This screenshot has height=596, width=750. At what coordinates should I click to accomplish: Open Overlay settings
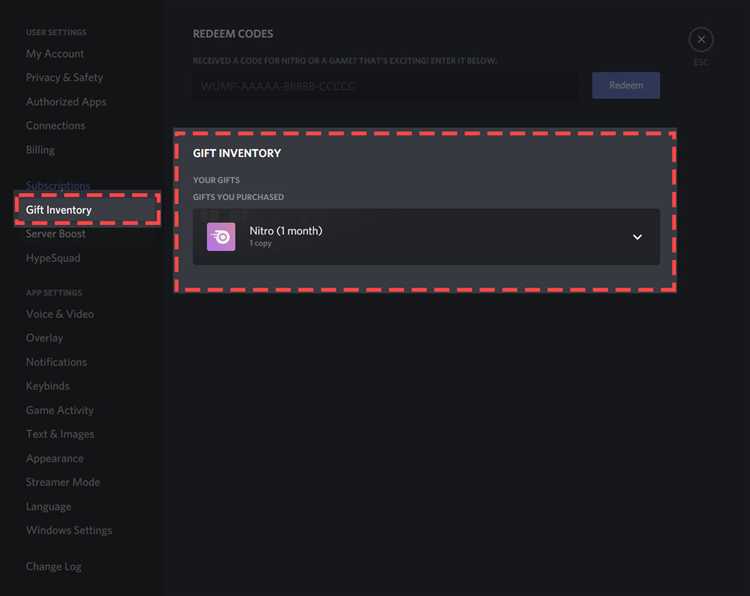pyautogui.click(x=44, y=338)
